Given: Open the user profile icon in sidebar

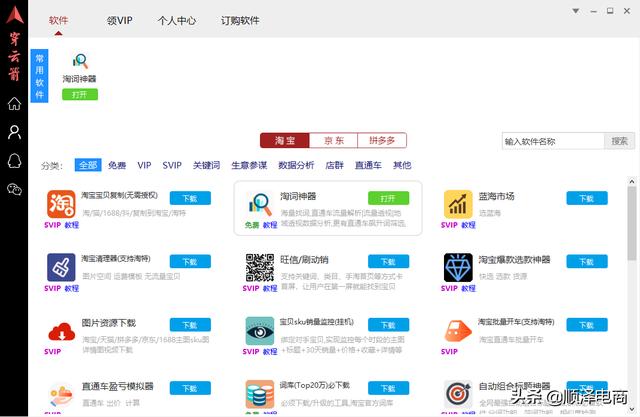Looking at the screenshot, I should coord(14,132).
